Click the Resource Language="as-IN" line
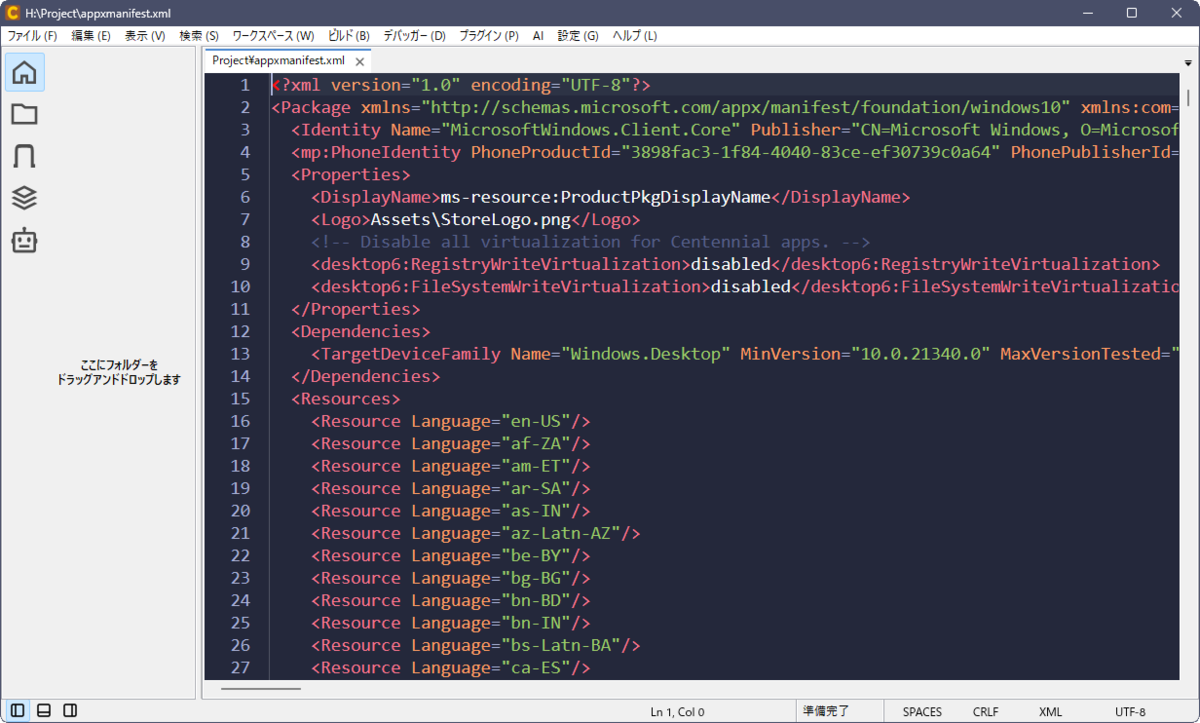The width and height of the screenshot is (1200, 723). tap(451, 511)
